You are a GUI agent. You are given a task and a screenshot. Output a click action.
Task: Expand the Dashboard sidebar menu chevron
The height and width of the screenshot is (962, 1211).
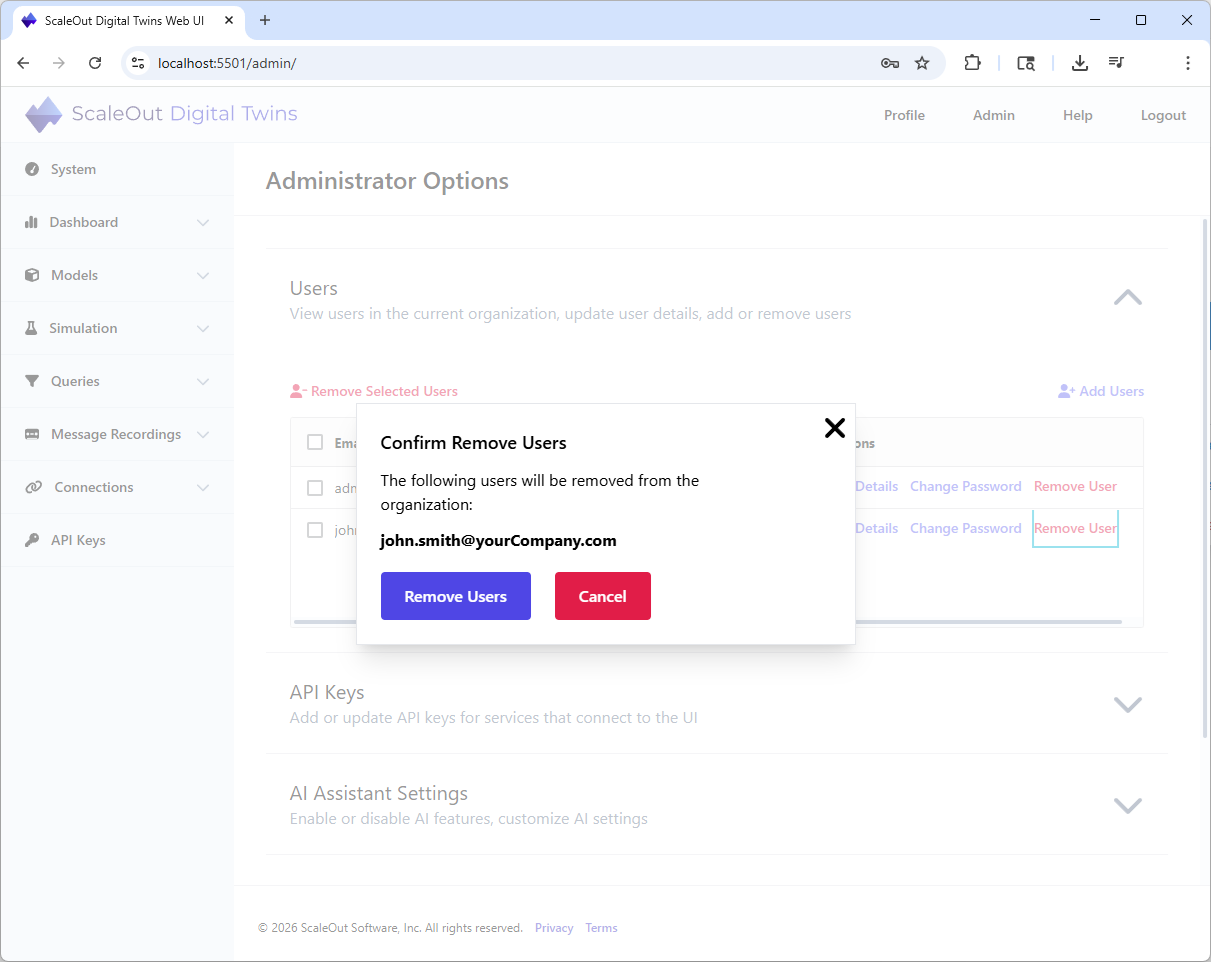204,222
